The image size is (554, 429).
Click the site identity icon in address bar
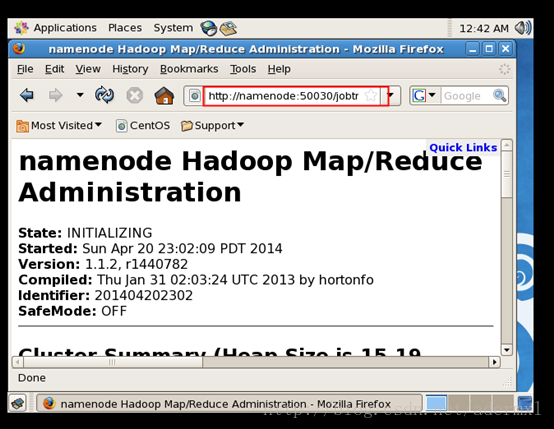pos(195,96)
